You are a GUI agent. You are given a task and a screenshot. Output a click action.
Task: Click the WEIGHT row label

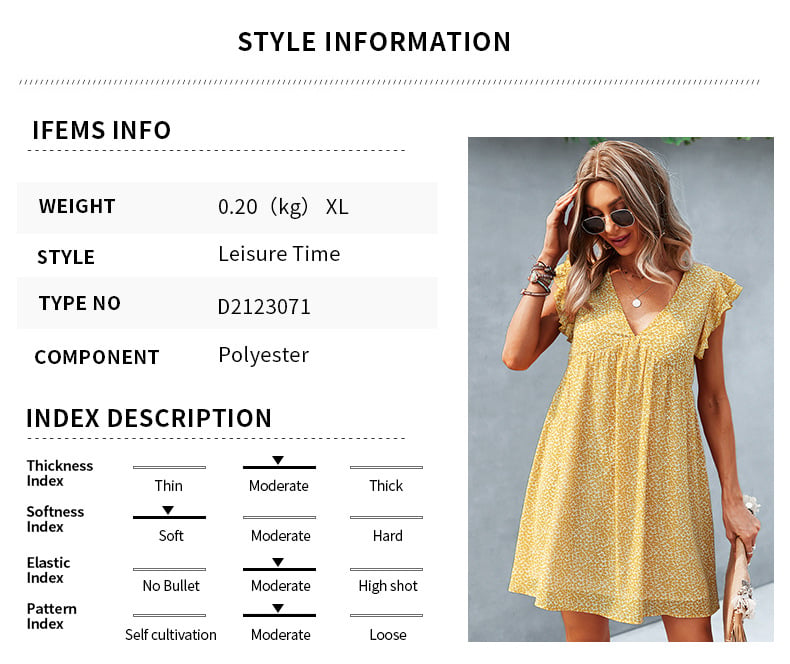pyautogui.click(x=77, y=206)
